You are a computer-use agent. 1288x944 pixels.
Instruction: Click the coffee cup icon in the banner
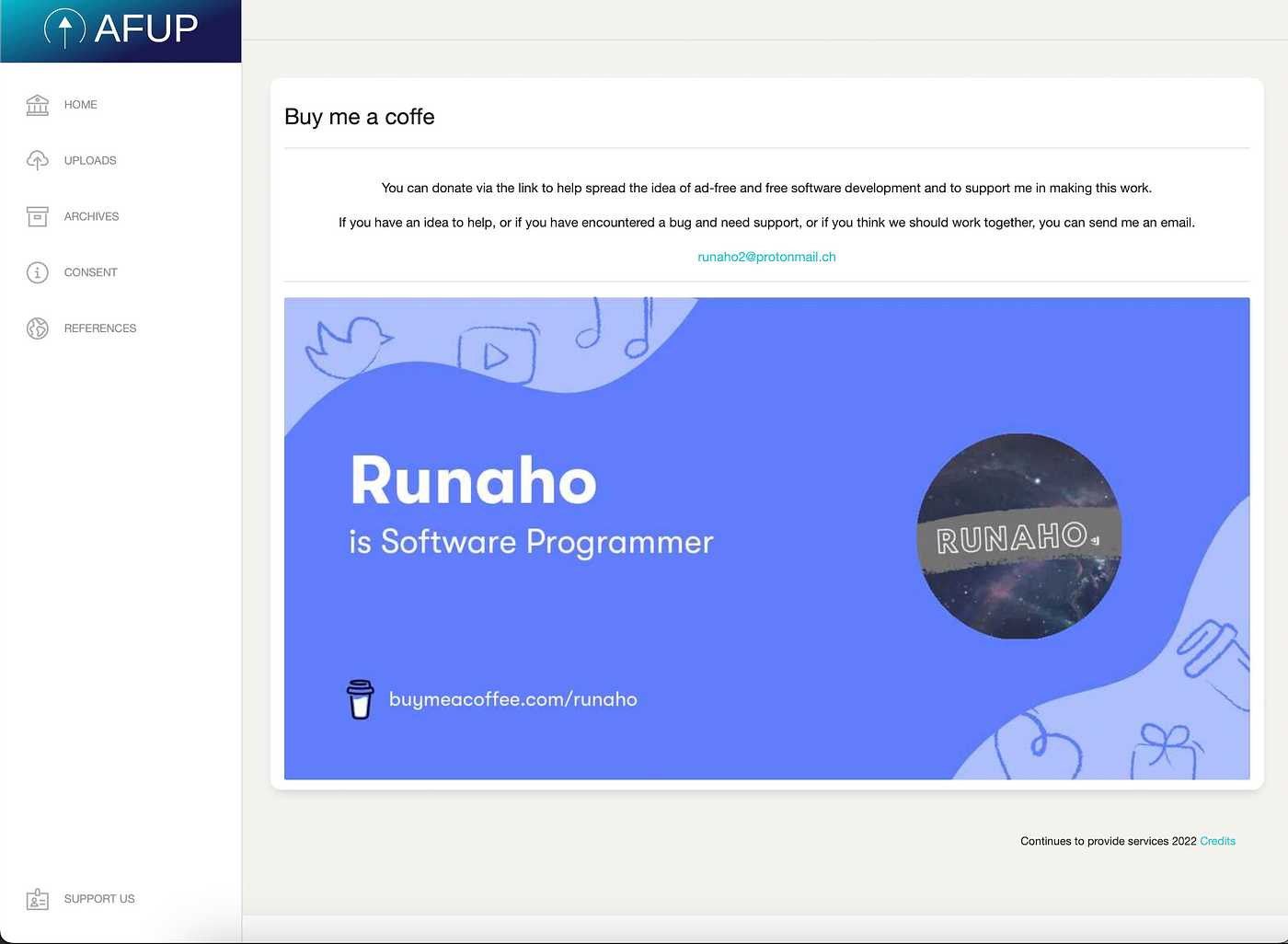pos(360,699)
